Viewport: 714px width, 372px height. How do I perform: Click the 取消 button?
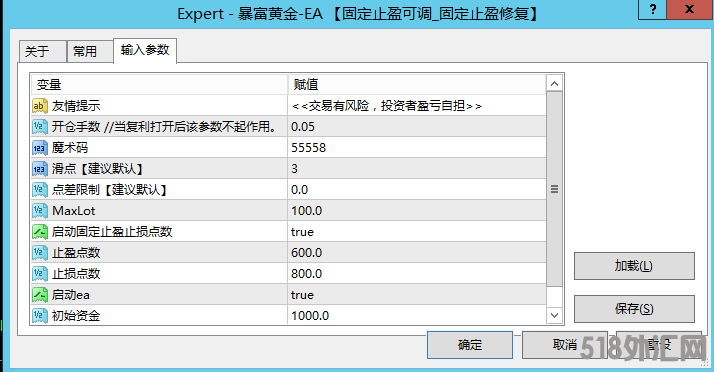coord(565,345)
